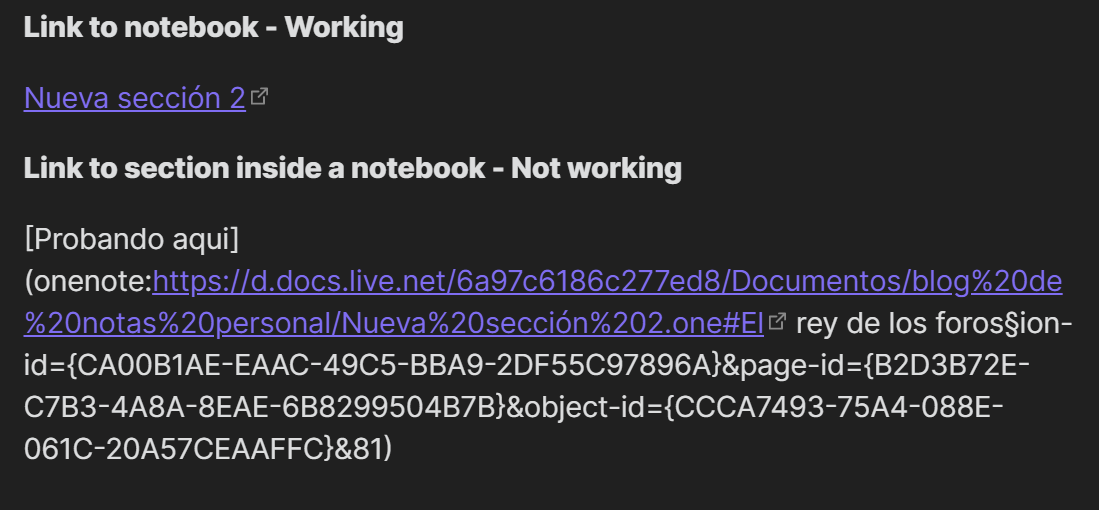This screenshot has height=510, width=1099.
Task: Click the "Link to notebook" heading
Action: click(141, 27)
